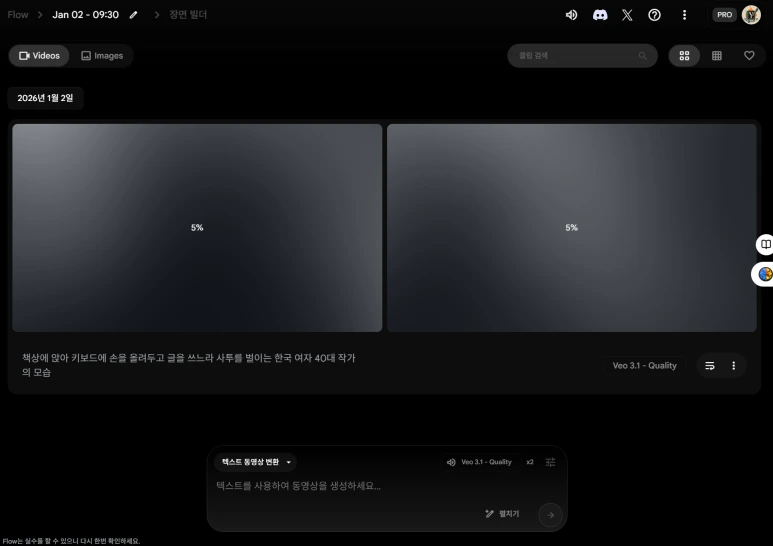Open the floating book guide icon at right edge

pyautogui.click(x=765, y=244)
